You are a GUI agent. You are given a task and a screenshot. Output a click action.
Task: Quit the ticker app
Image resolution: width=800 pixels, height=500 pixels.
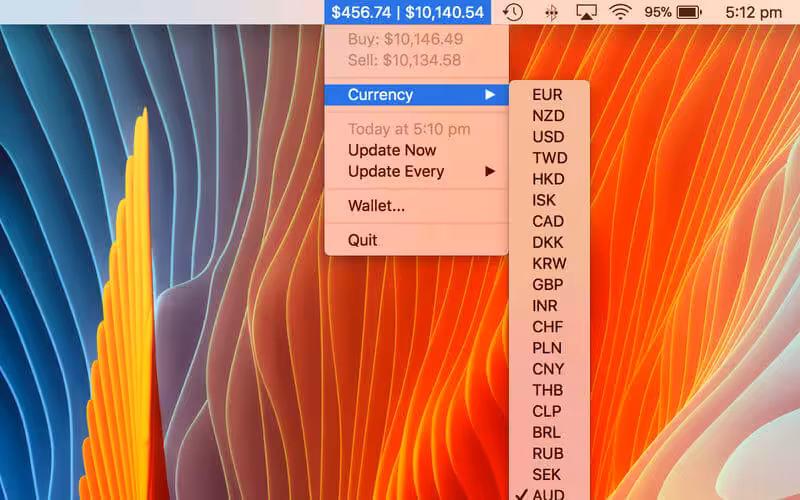pos(363,240)
